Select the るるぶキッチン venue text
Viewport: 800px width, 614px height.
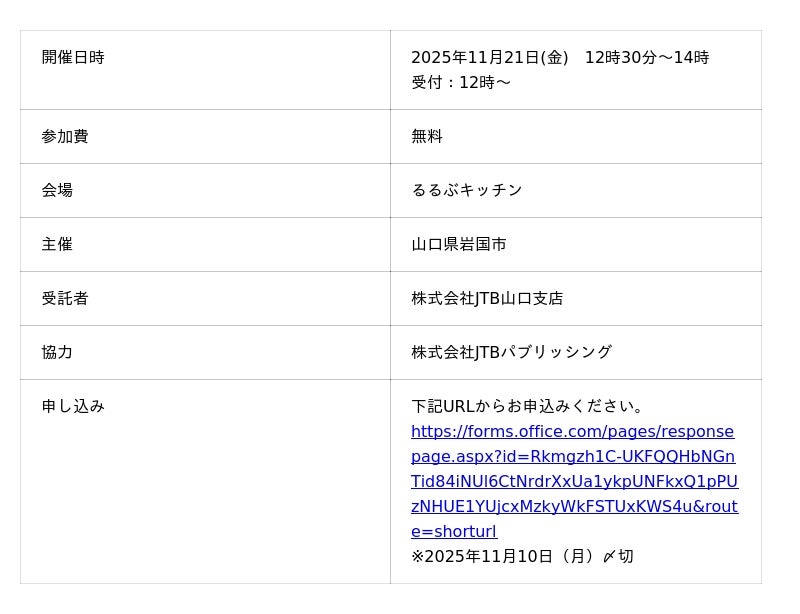point(467,190)
